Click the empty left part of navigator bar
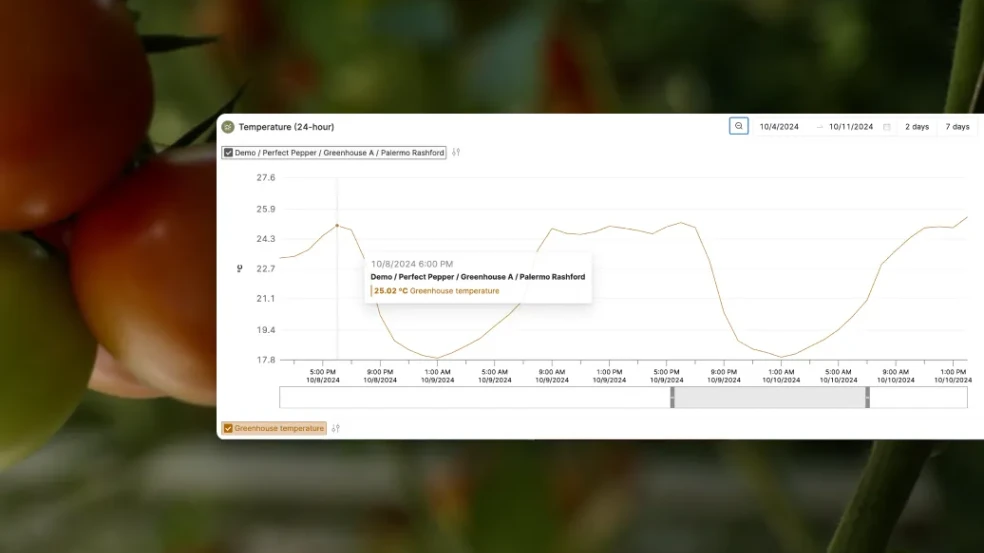Viewport: 984px width, 553px height. click(470, 397)
